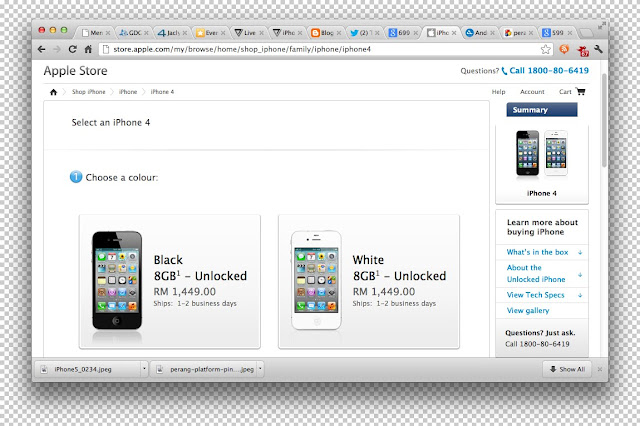The width and height of the screenshot is (640, 426).
Task: Switch to the Mem tab
Action: [x=96, y=33]
